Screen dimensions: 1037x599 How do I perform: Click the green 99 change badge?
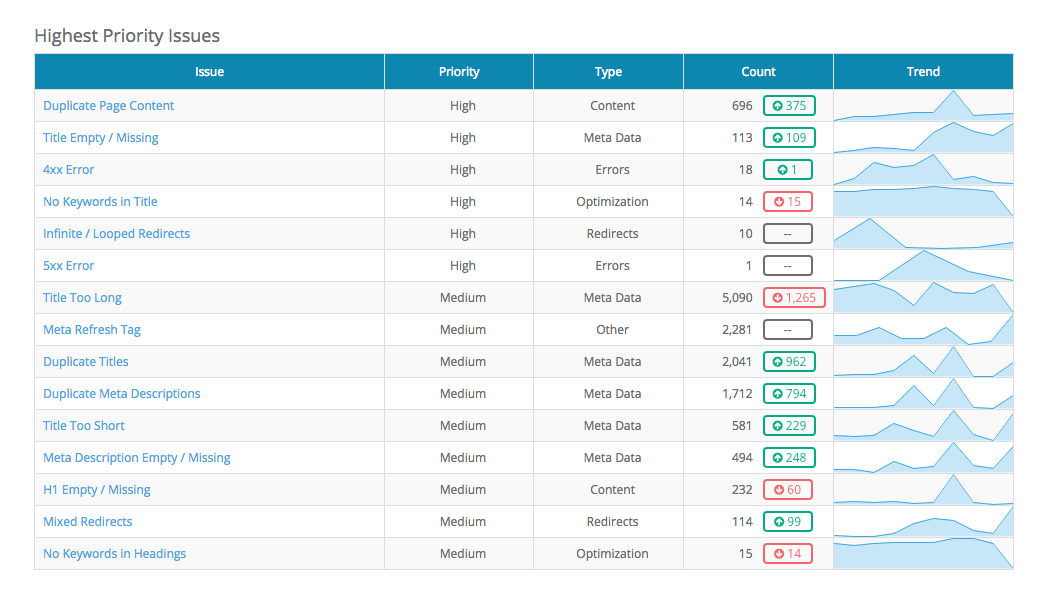(787, 522)
